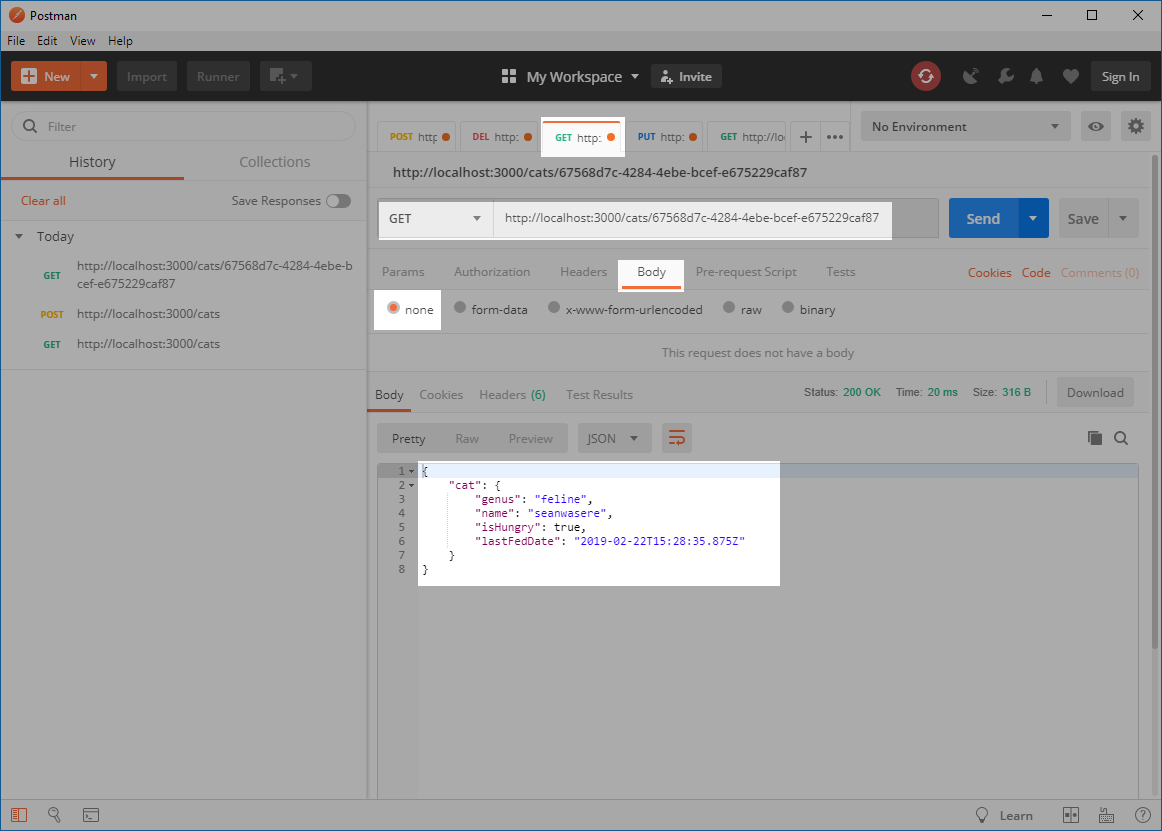Click the heart icon in header

1070,76
